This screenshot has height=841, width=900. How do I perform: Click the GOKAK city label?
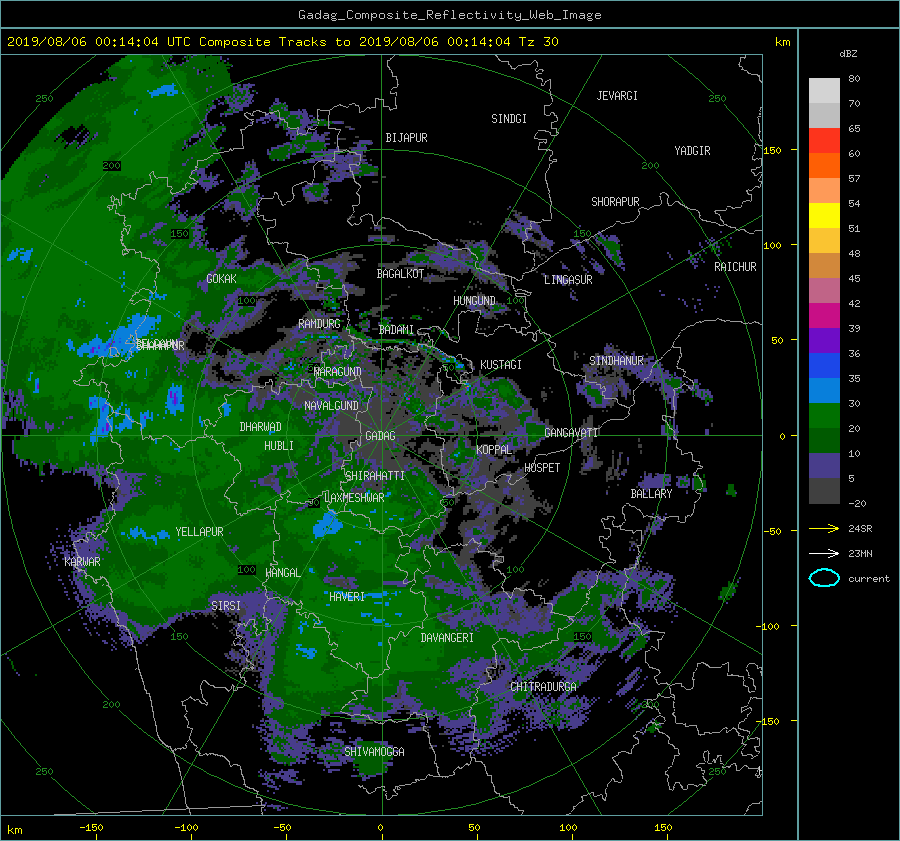click(x=222, y=279)
